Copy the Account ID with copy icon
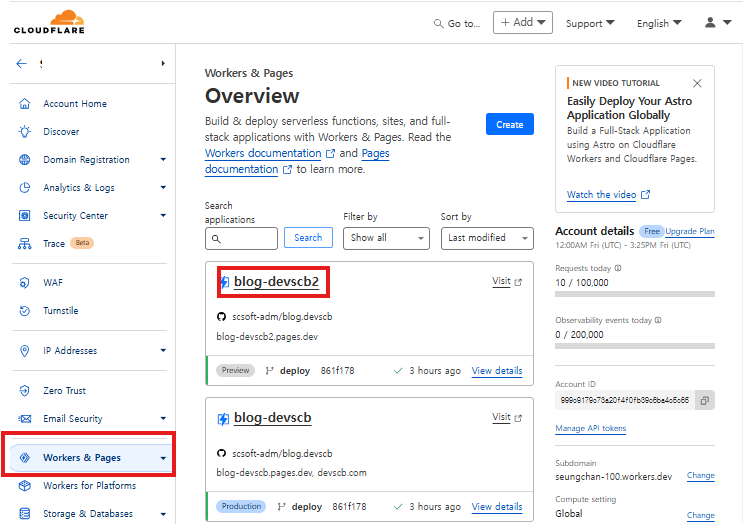The height and width of the screenshot is (524, 743). coord(705,400)
